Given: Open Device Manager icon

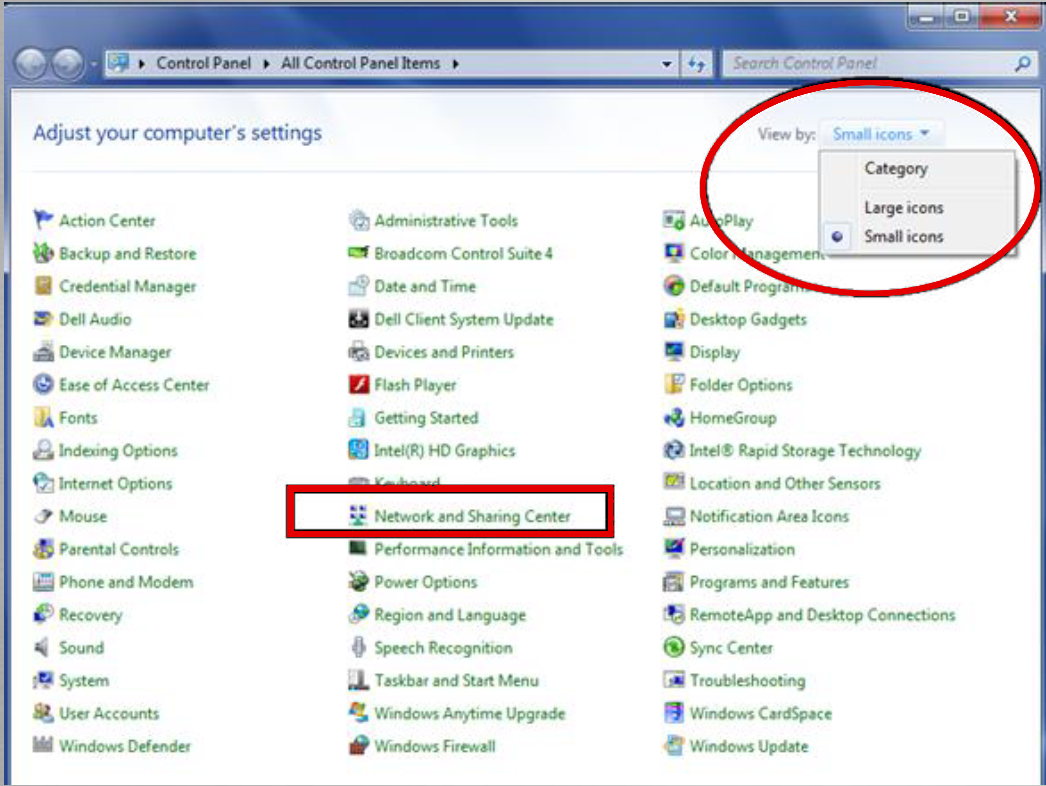Looking at the screenshot, I should (x=43, y=352).
